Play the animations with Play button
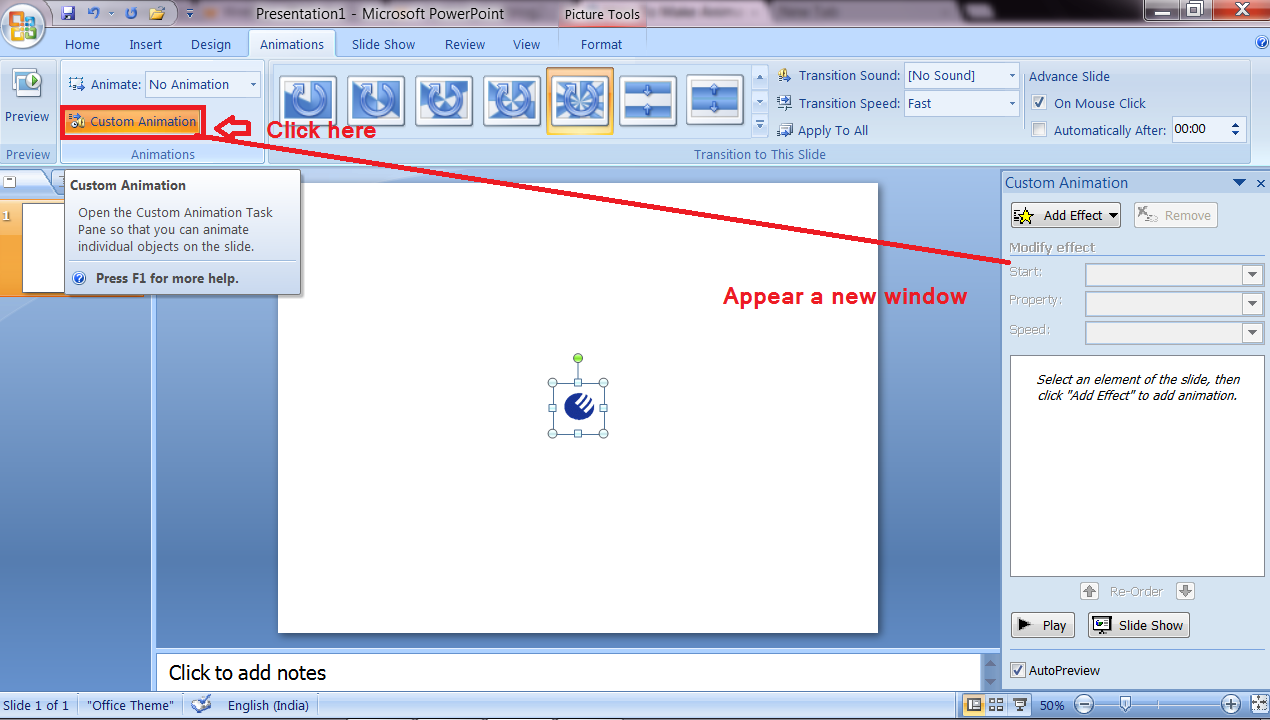This screenshot has height=720, width=1270. click(1043, 625)
